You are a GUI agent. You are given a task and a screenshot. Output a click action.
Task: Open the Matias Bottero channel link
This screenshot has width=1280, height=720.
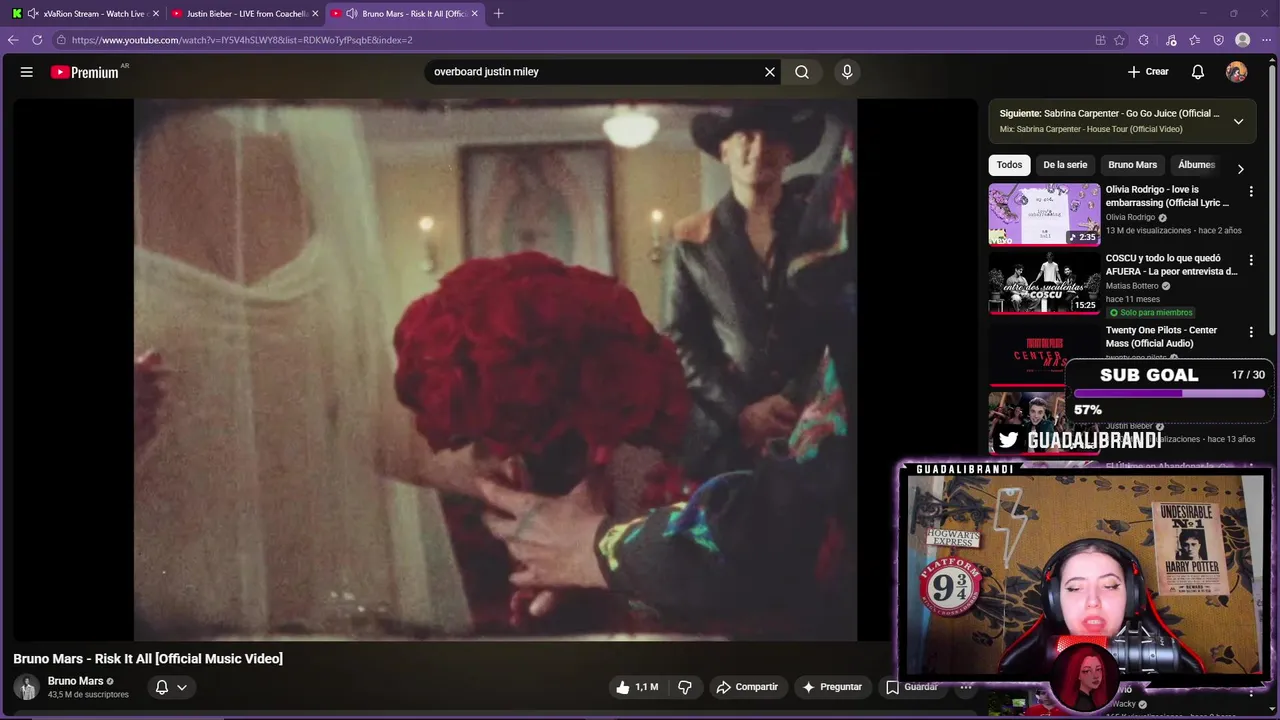point(1132,286)
